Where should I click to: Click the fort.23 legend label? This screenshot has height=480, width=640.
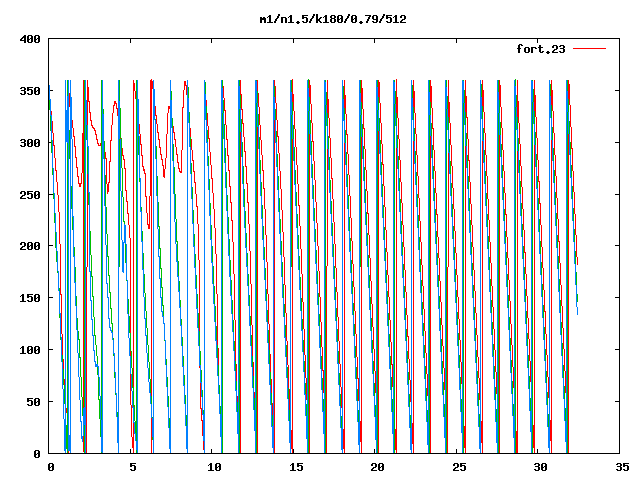click(x=541, y=49)
